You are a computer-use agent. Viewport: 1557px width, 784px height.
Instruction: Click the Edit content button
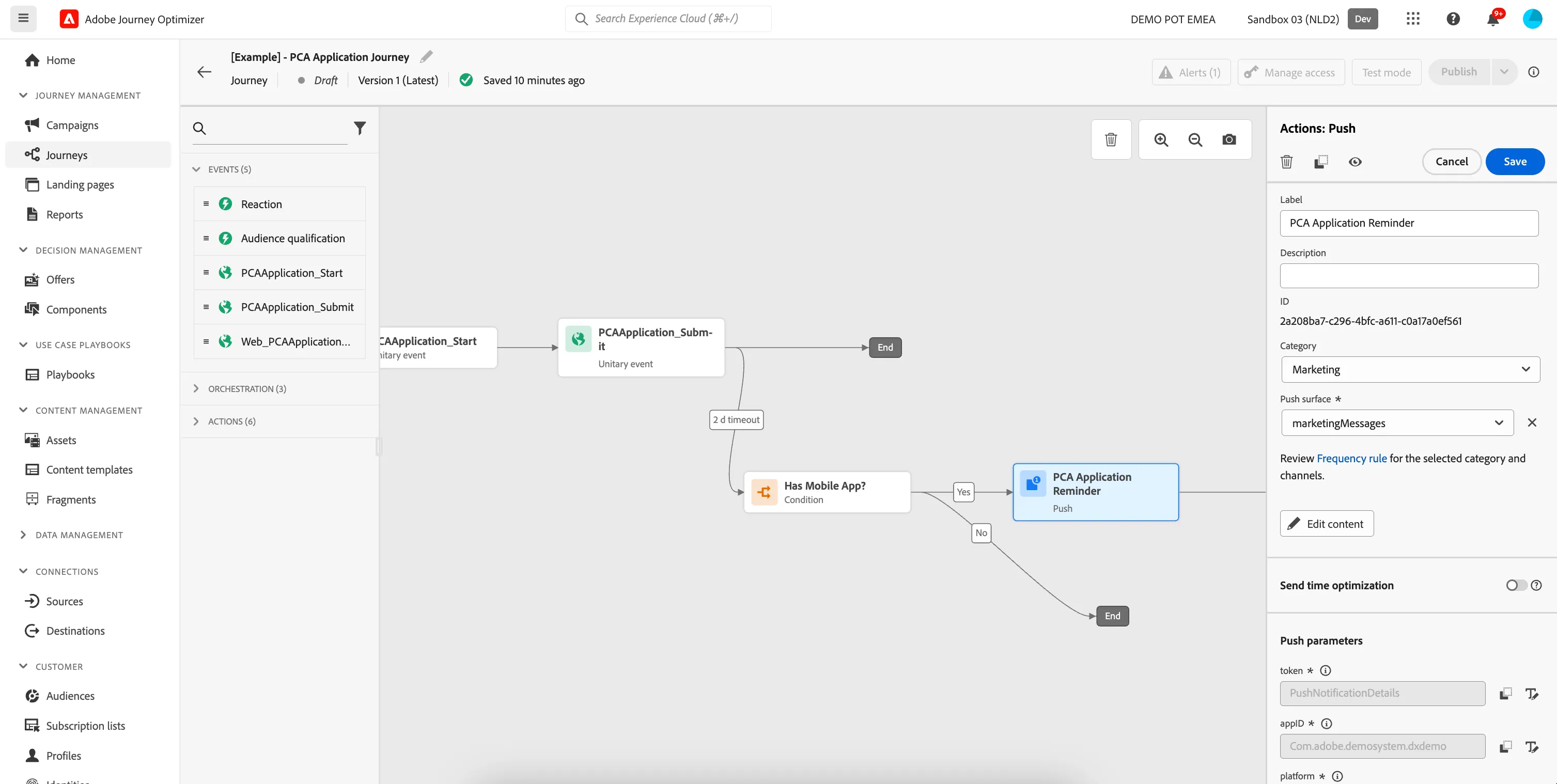point(1326,524)
